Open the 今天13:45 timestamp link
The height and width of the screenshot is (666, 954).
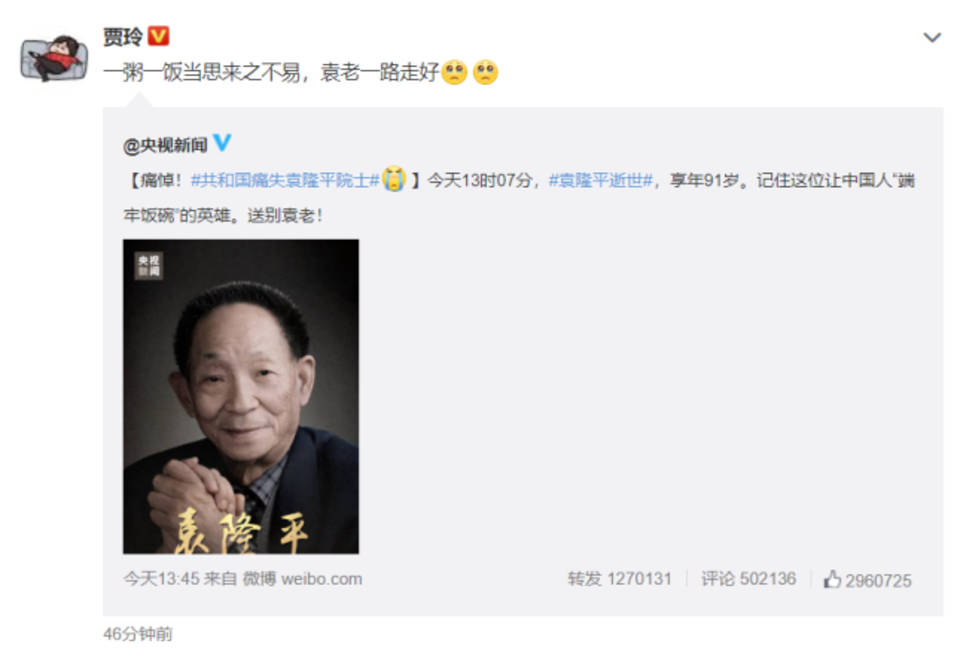(161, 578)
